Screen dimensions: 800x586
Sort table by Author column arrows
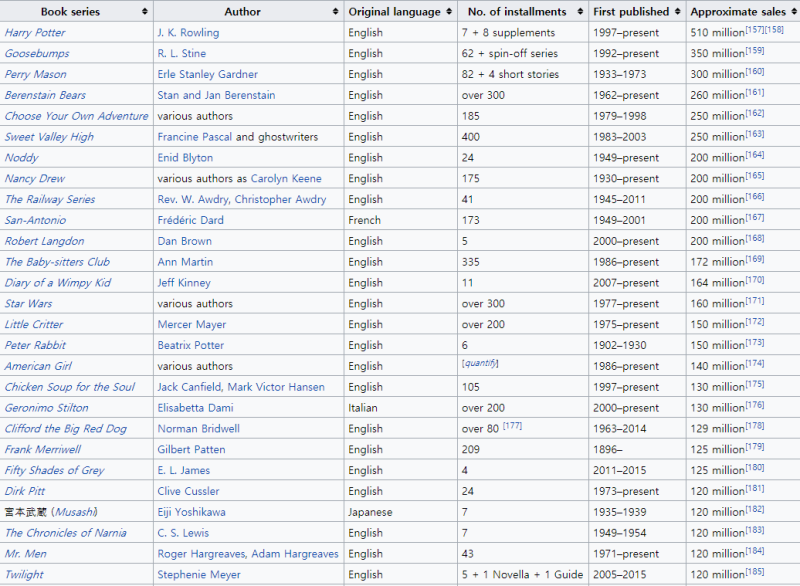pos(335,11)
